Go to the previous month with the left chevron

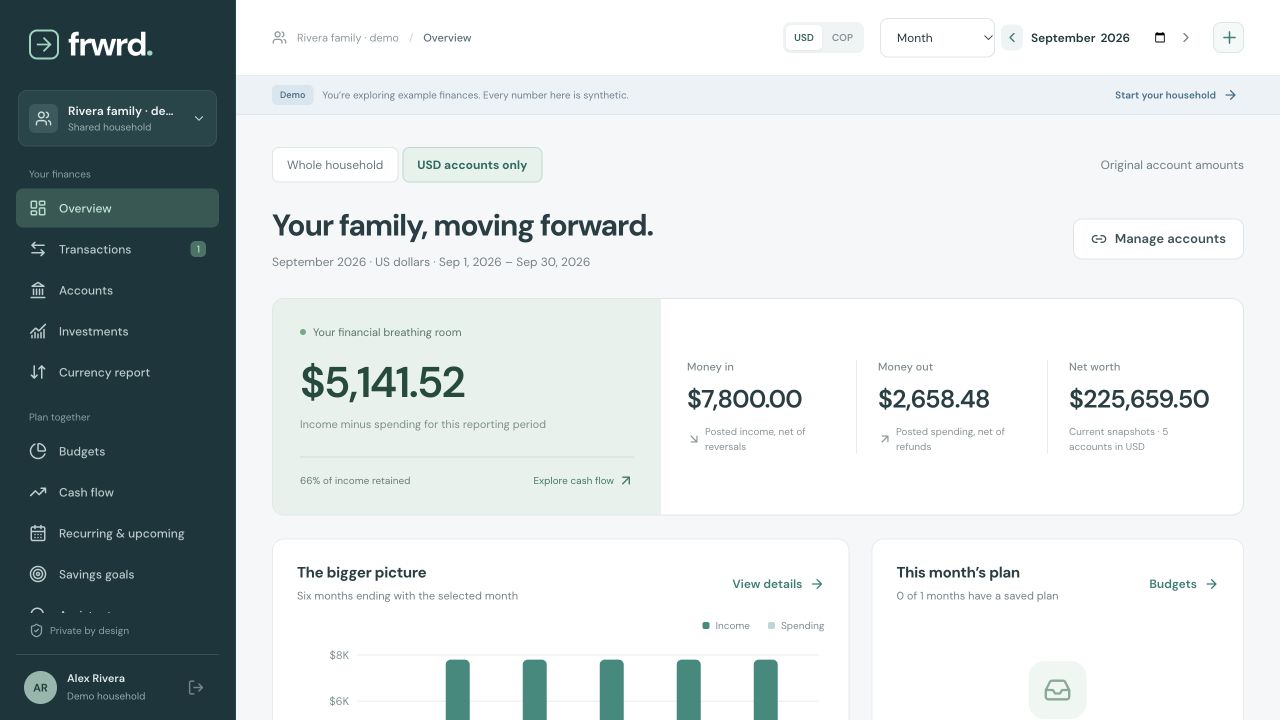[1012, 38]
